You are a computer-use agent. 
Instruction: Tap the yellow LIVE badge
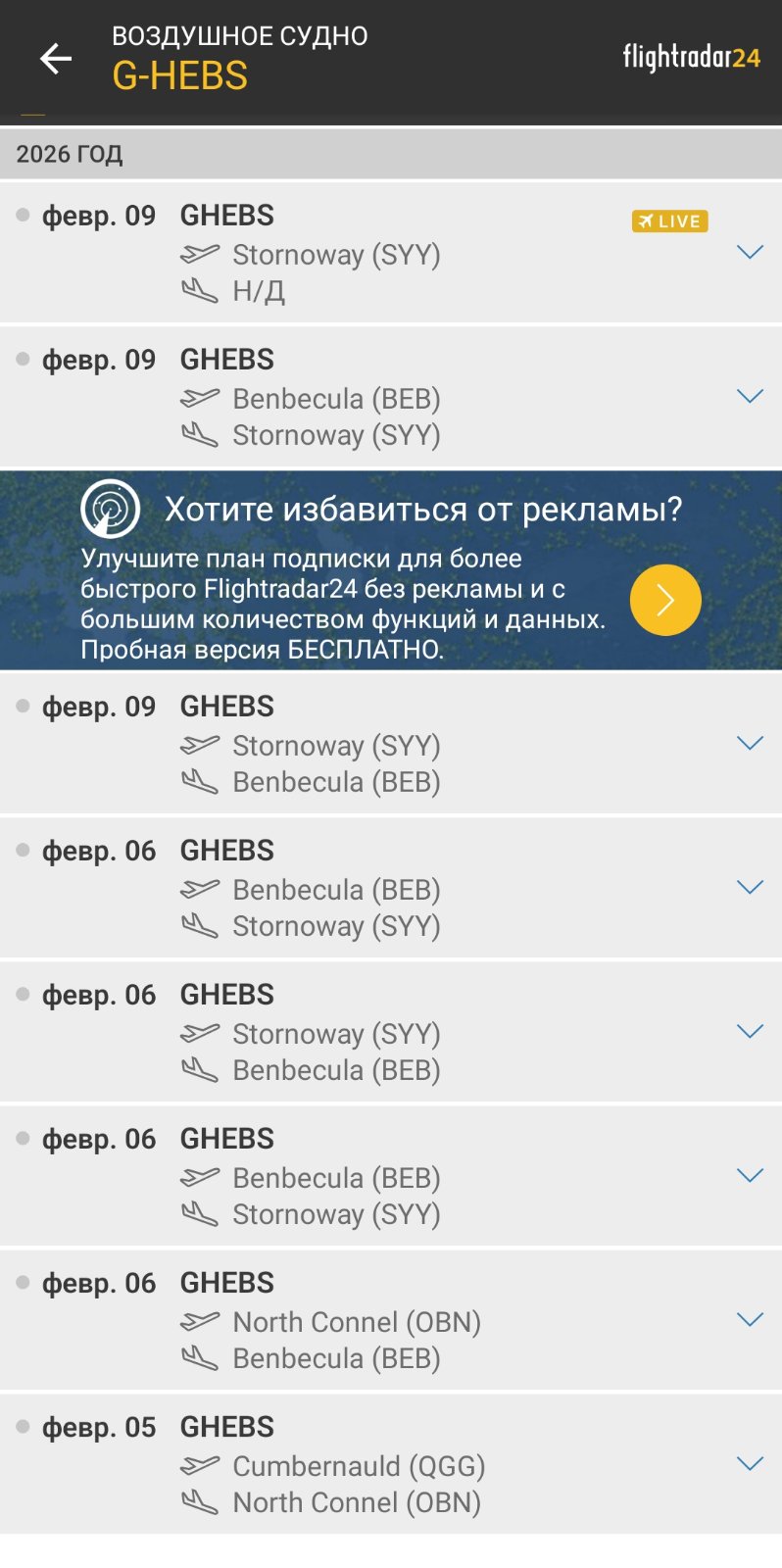coord(669,221)
